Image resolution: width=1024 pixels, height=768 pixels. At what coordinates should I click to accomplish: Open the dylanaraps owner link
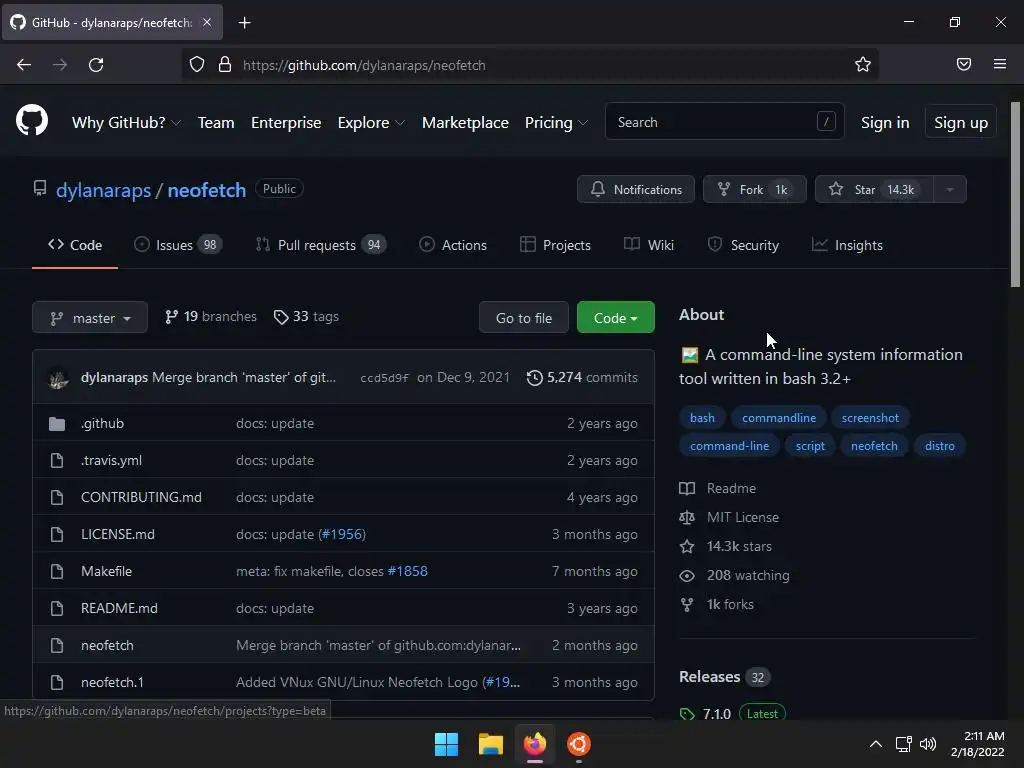[103, 190]
